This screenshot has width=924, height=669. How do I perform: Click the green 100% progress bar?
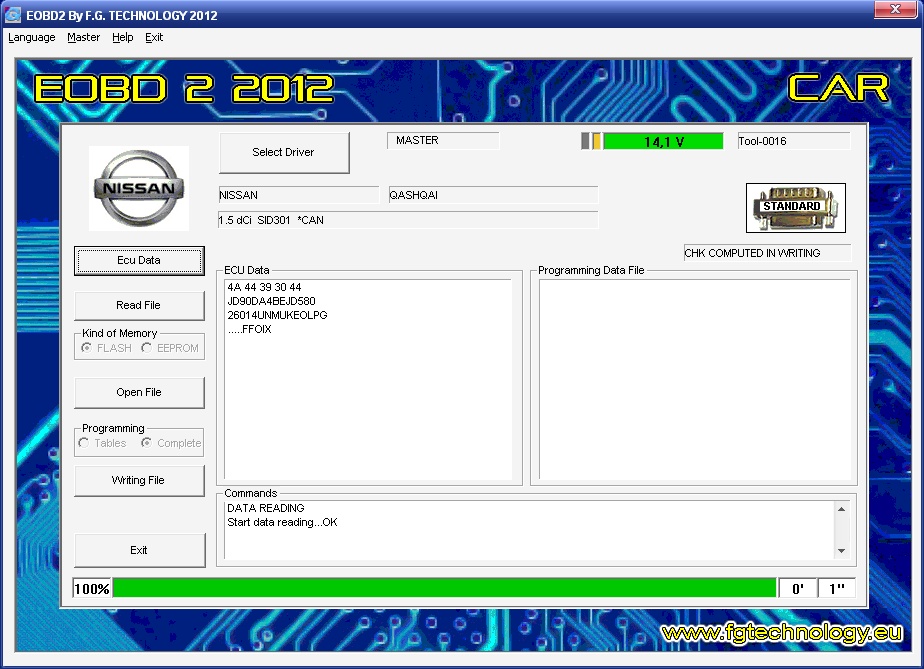[x=444, y=588]
